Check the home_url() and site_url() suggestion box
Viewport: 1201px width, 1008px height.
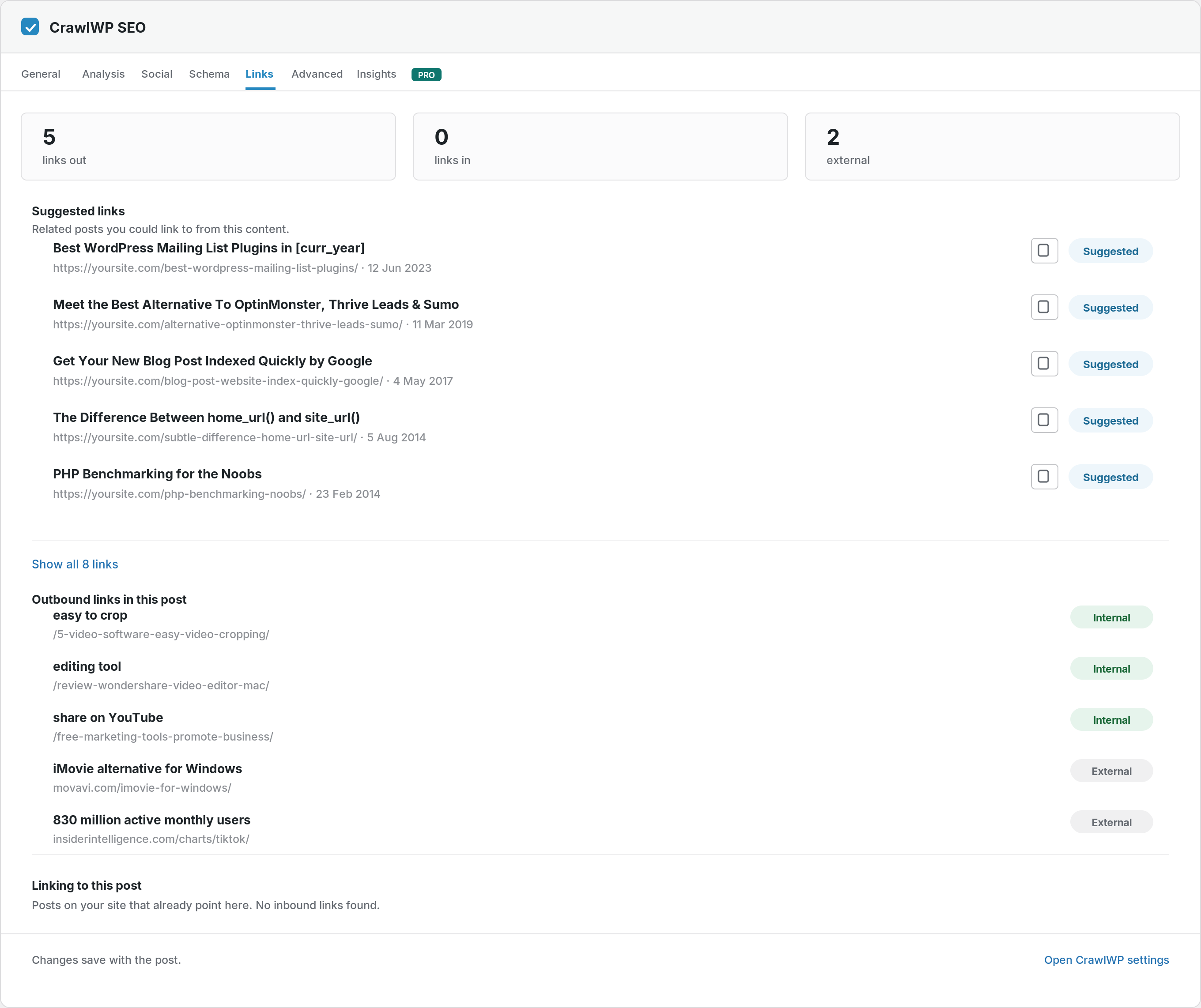1044,420
